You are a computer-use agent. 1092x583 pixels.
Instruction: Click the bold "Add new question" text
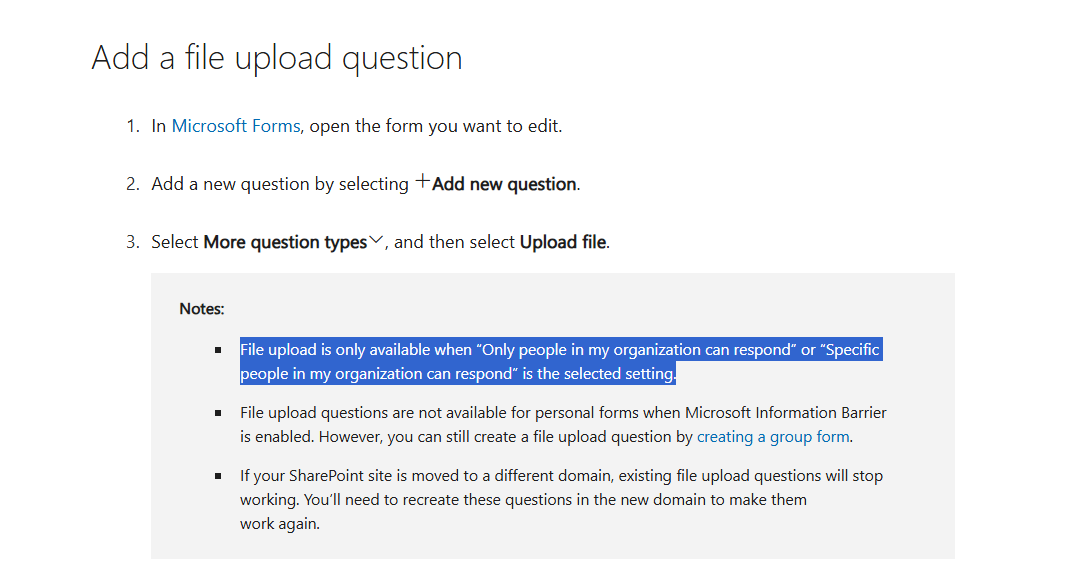pos(504,184)
